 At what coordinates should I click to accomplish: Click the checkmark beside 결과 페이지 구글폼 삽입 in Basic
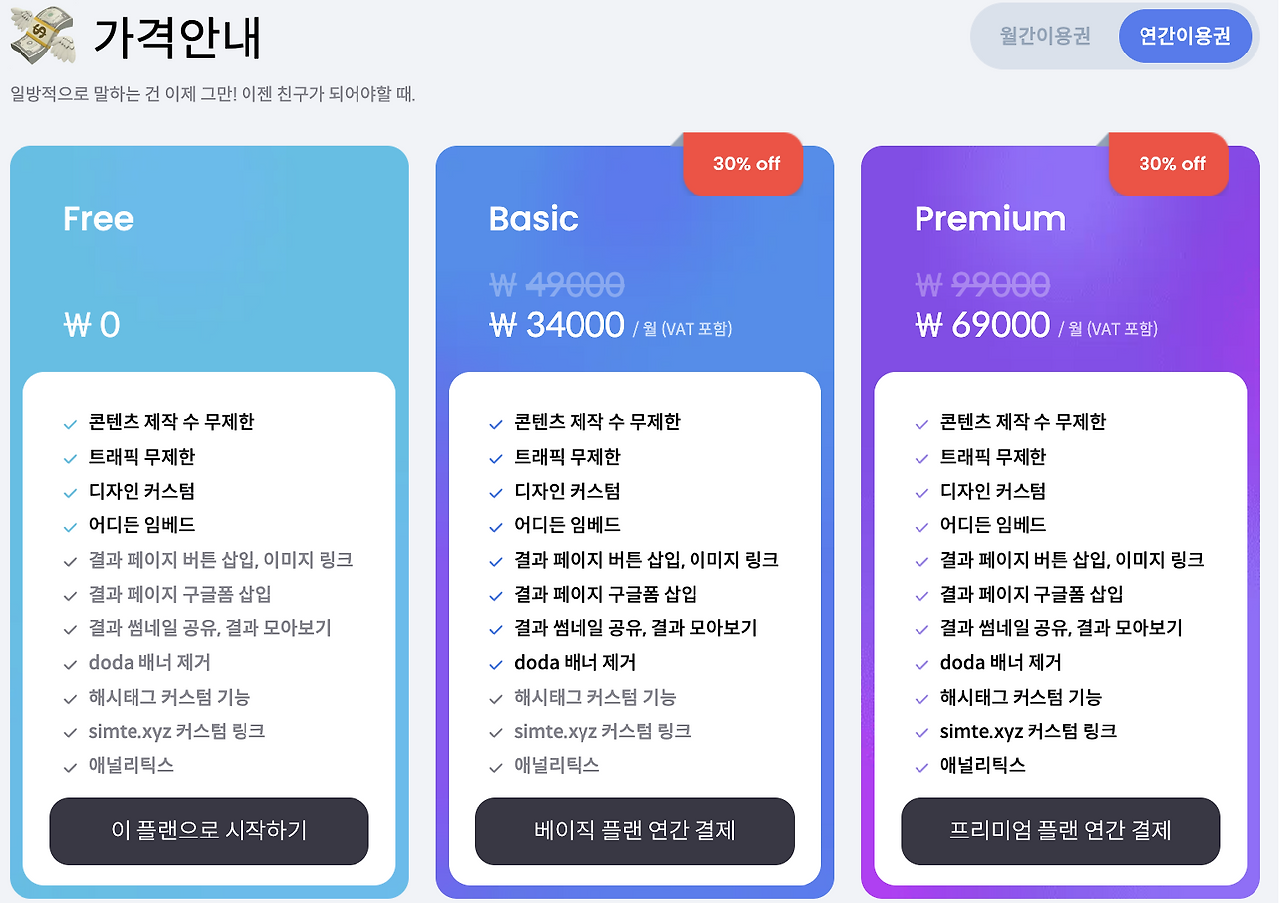[496, 595]
